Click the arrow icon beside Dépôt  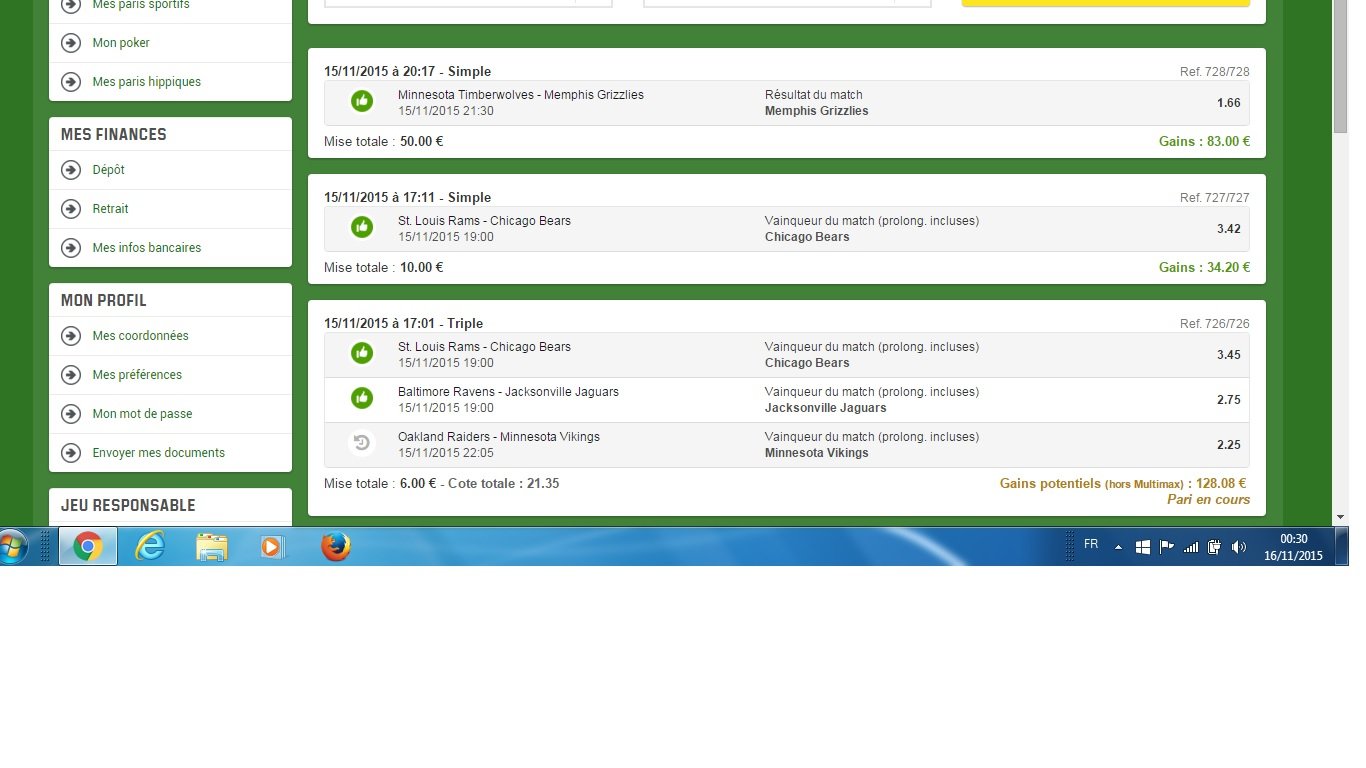click(x=71, y=170)
